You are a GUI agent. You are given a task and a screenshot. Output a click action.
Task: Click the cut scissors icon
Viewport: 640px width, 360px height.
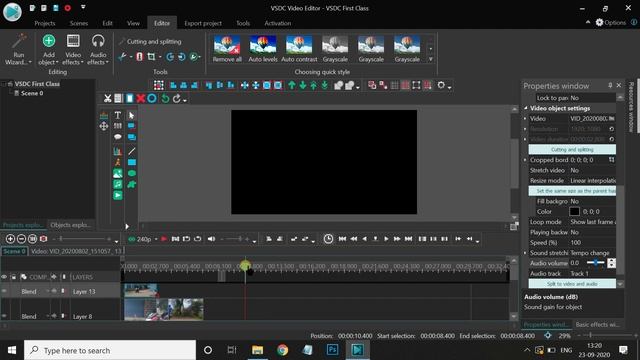(x=107, y=98)
